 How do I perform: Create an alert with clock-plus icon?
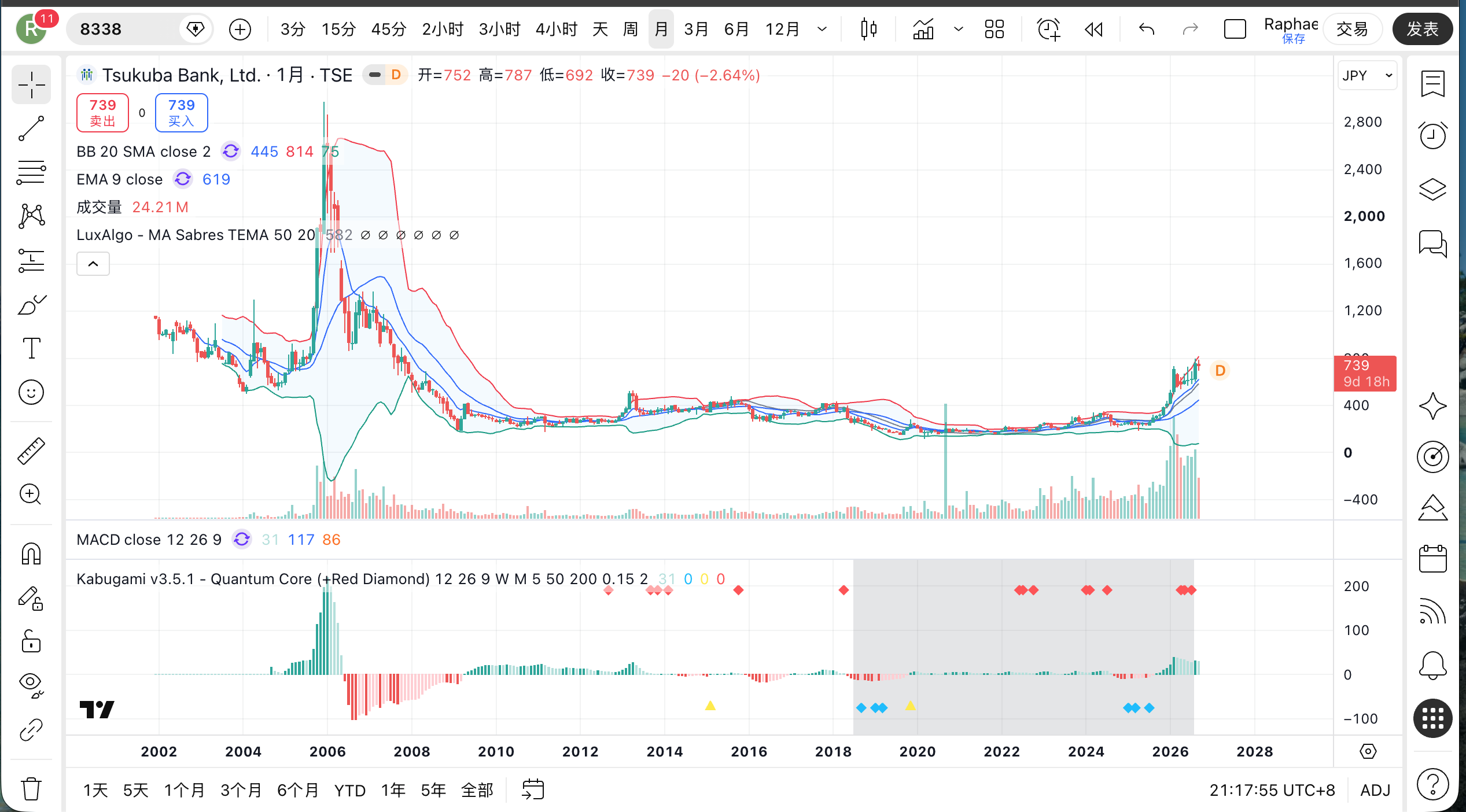[1048, 29]
